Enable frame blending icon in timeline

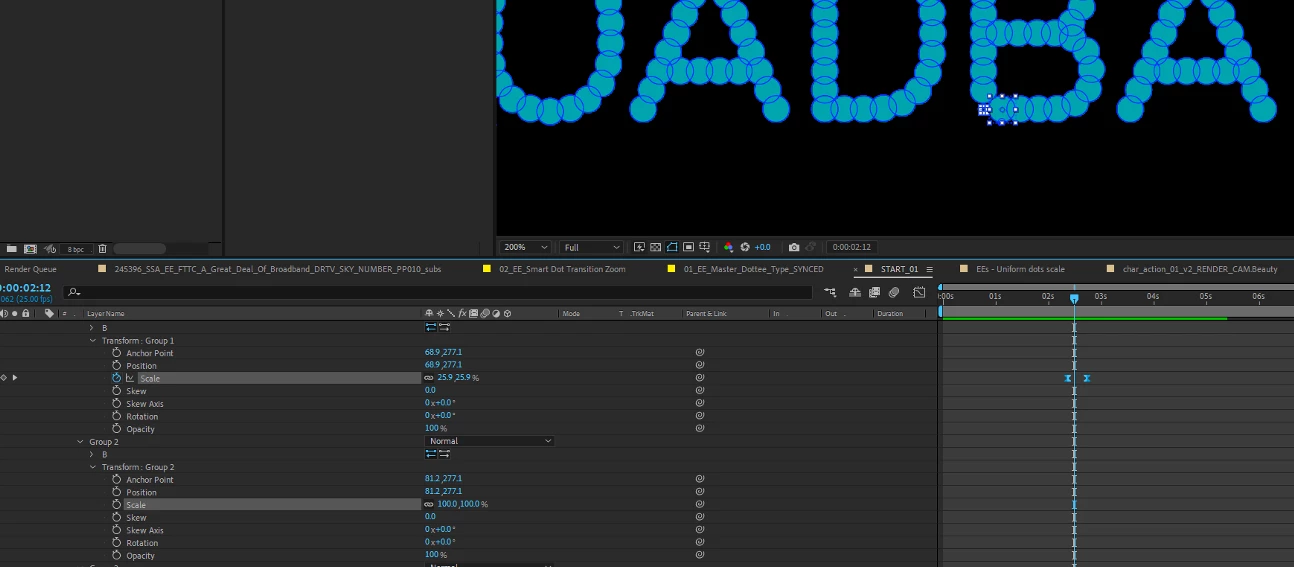(x=874, y=292)
